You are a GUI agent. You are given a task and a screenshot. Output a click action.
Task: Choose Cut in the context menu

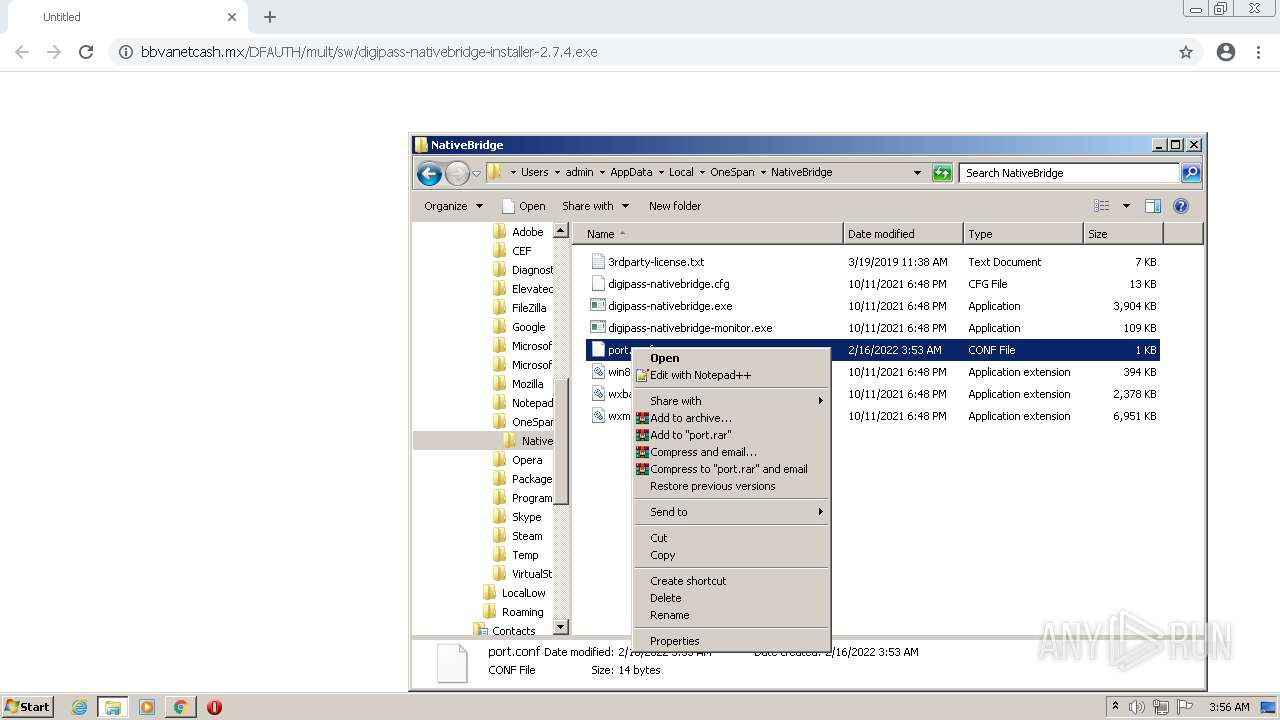click(732, 538)
